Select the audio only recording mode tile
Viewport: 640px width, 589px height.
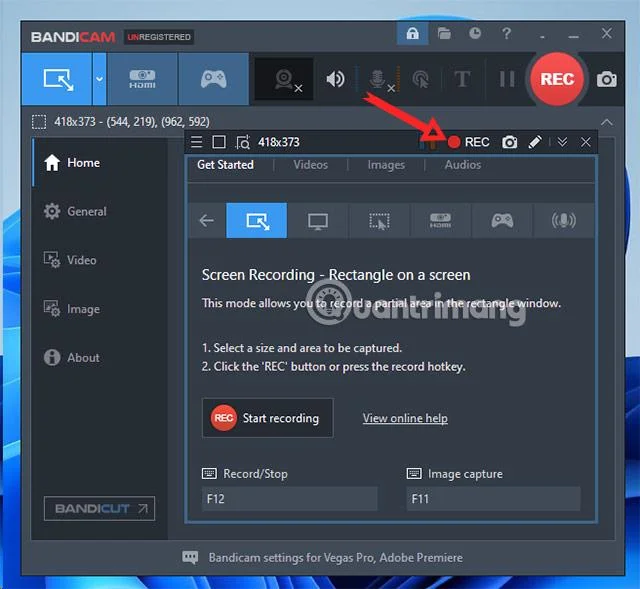coord(564,220)
